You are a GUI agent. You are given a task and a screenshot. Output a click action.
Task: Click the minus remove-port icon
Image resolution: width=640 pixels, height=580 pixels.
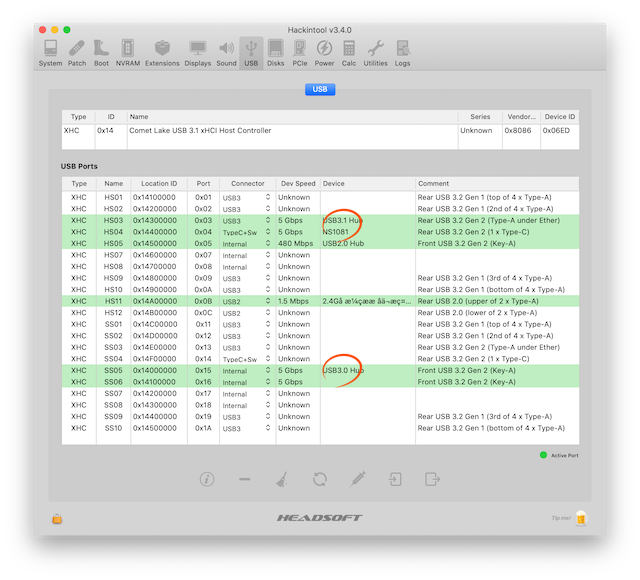244,479
